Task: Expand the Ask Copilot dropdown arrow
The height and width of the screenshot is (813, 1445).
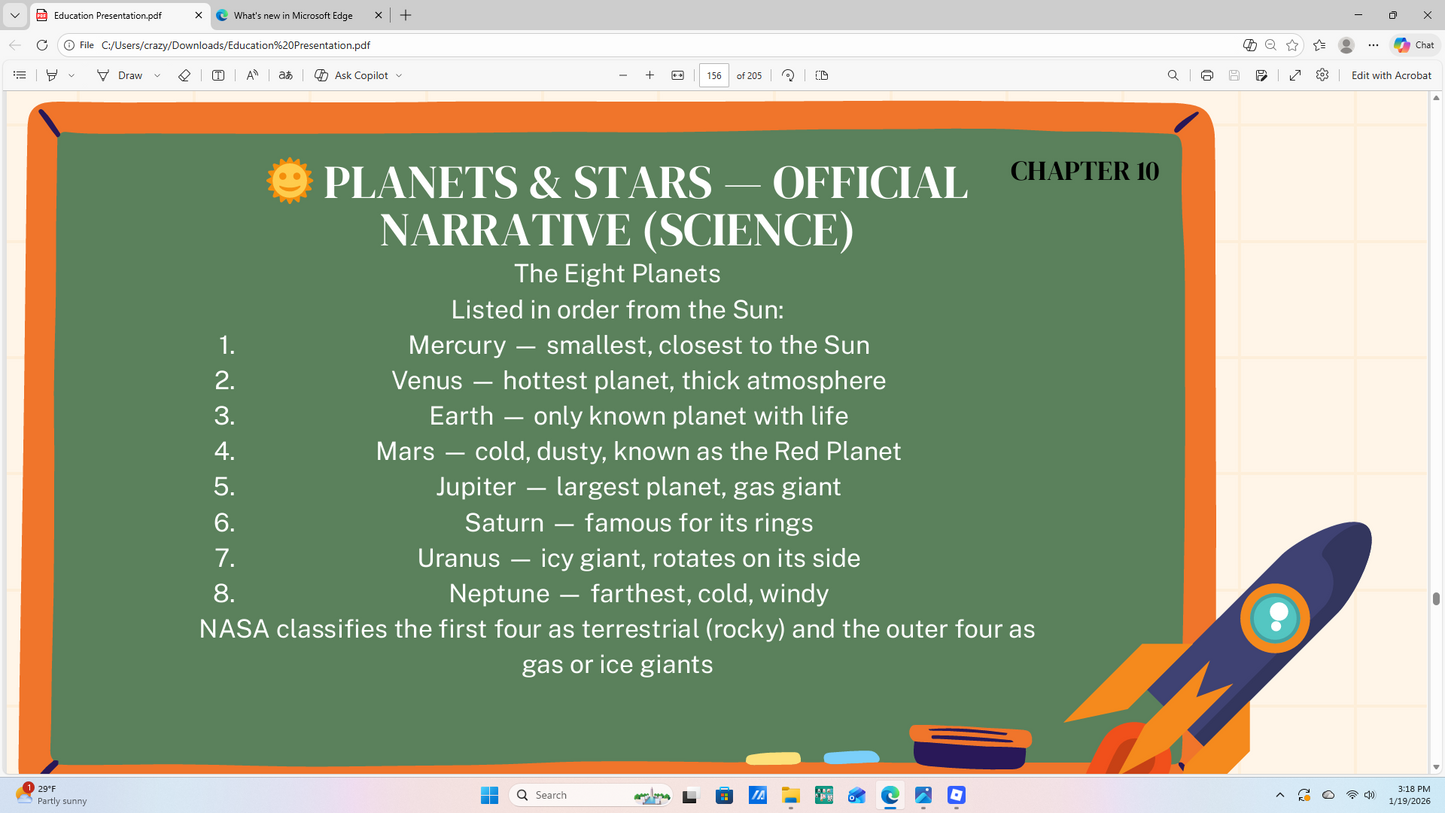Action: pos(399,75)
